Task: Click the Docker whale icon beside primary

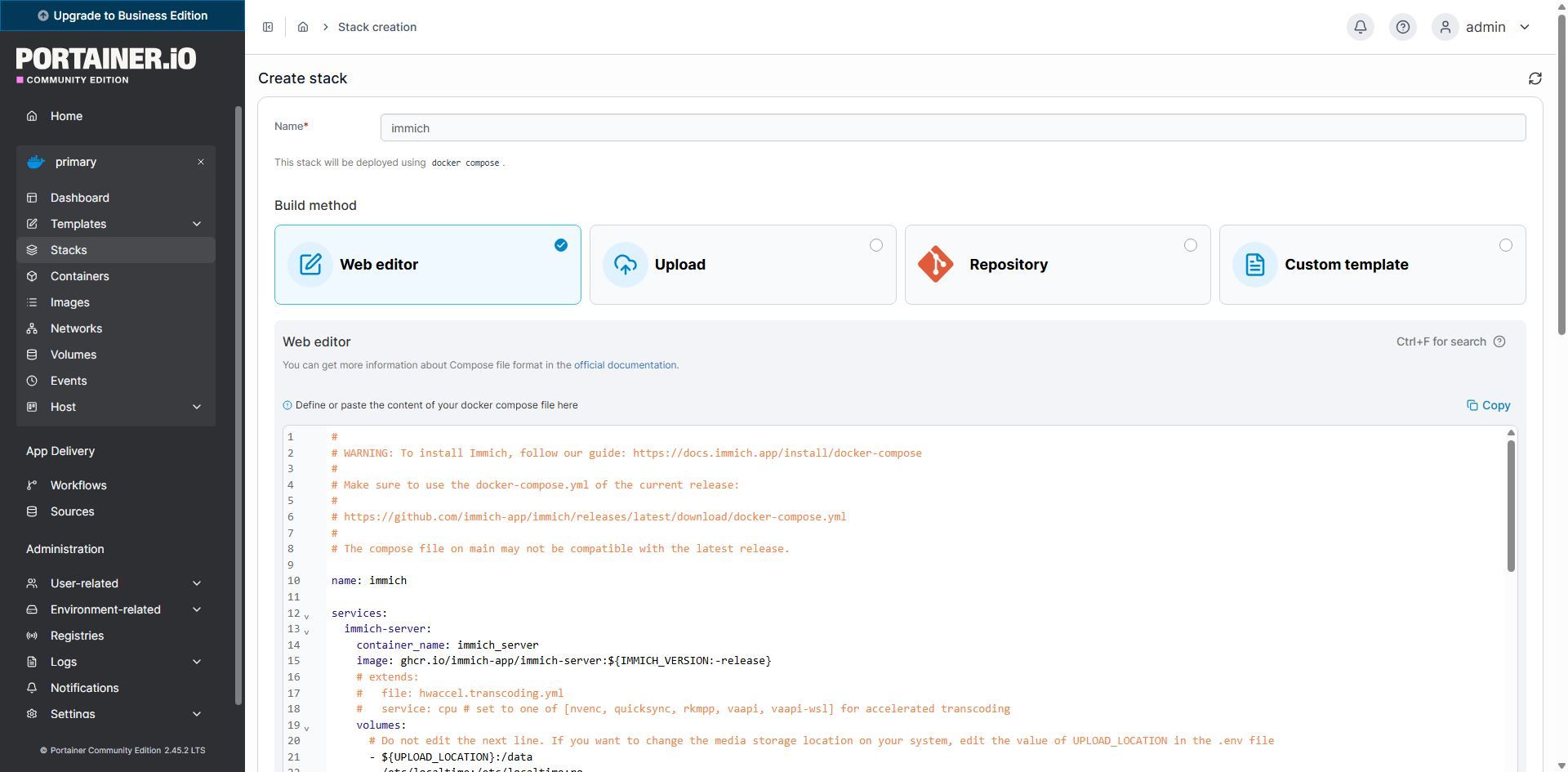Action: (36, 162)
